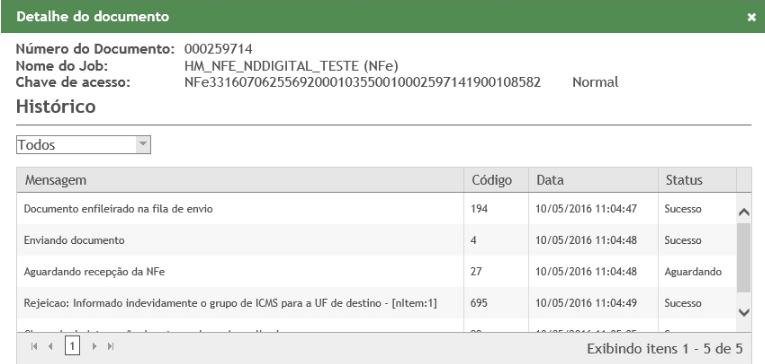
Task: Select page number 1 in pager
Action: [x=72, y=346]
